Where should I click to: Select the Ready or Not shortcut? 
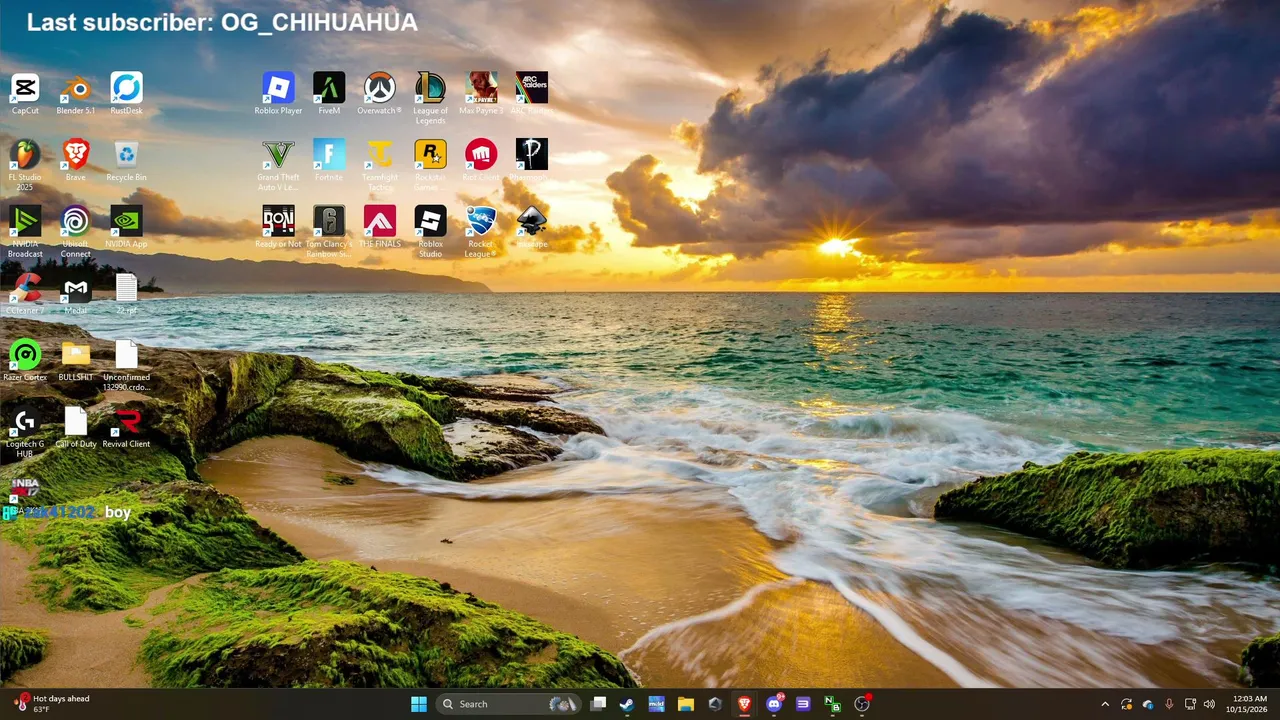click(x=278, y=227)
